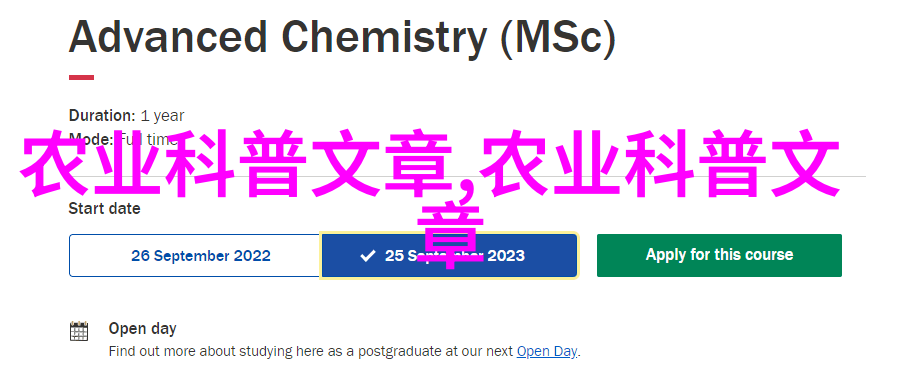Click the Apply for this course button
This screenshot has height=383, width=900.
coord(719,255)
